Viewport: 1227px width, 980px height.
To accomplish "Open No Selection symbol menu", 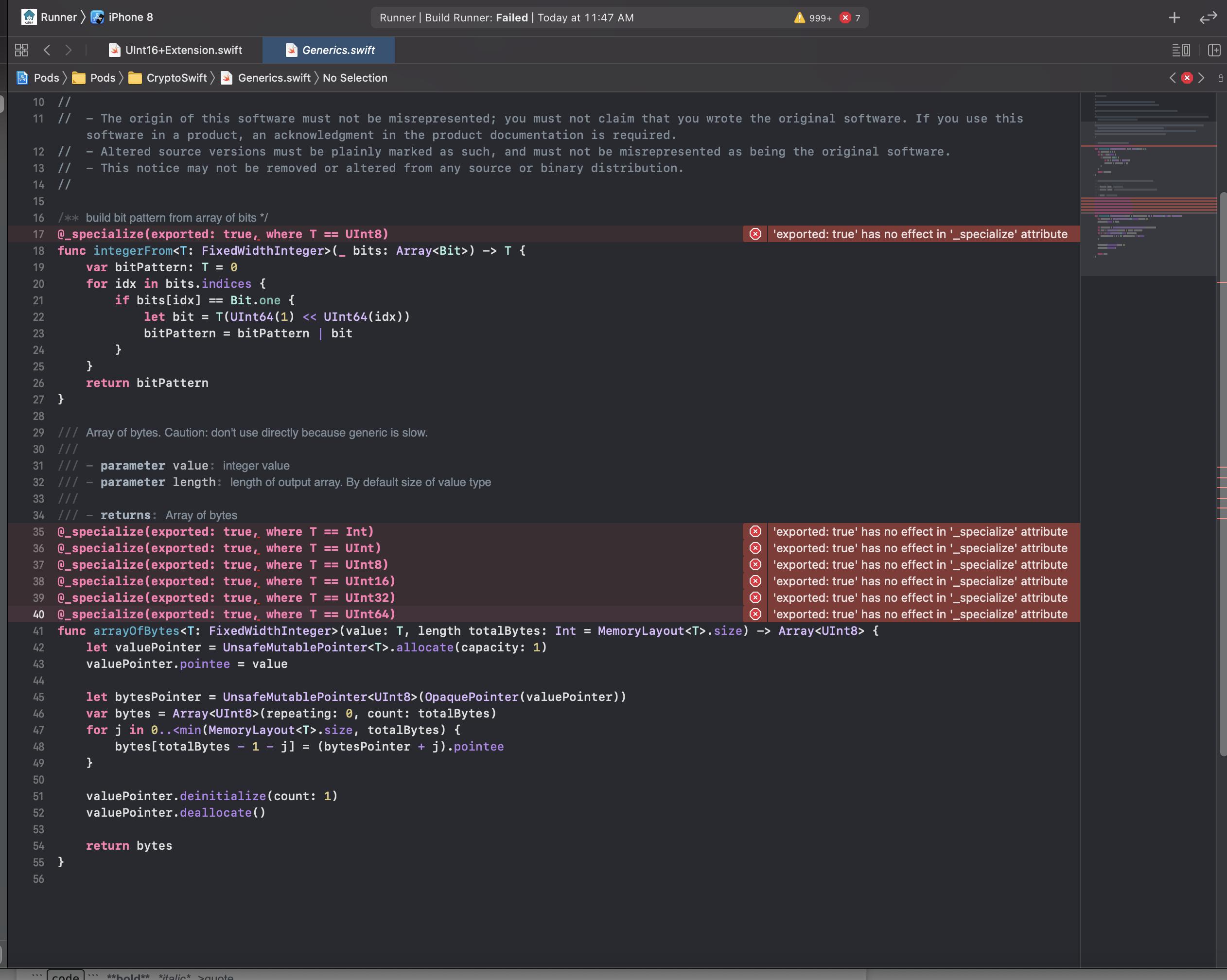I will (x=354, y=78).
